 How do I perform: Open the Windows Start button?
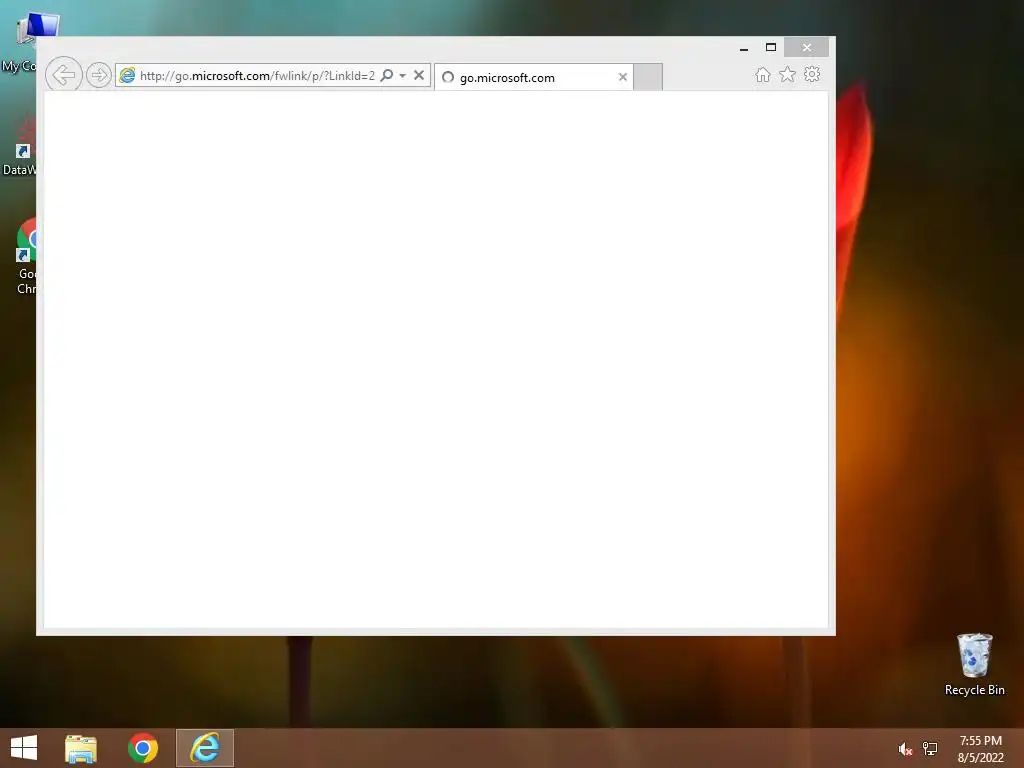click(24, 748)
